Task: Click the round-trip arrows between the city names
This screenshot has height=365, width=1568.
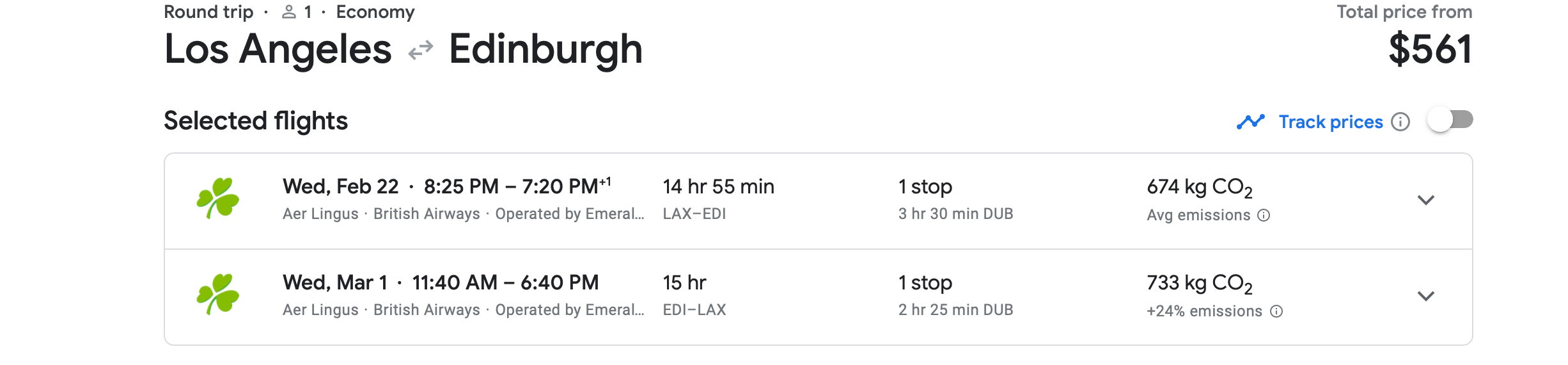Action: (x=421, y=50)
